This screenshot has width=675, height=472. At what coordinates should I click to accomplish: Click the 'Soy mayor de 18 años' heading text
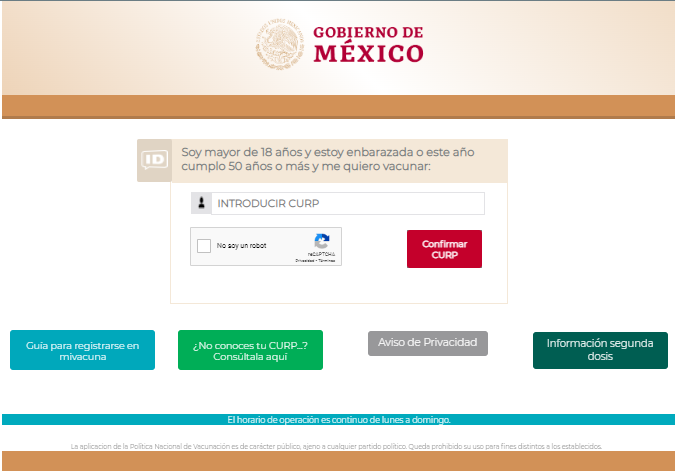(328, 159)
